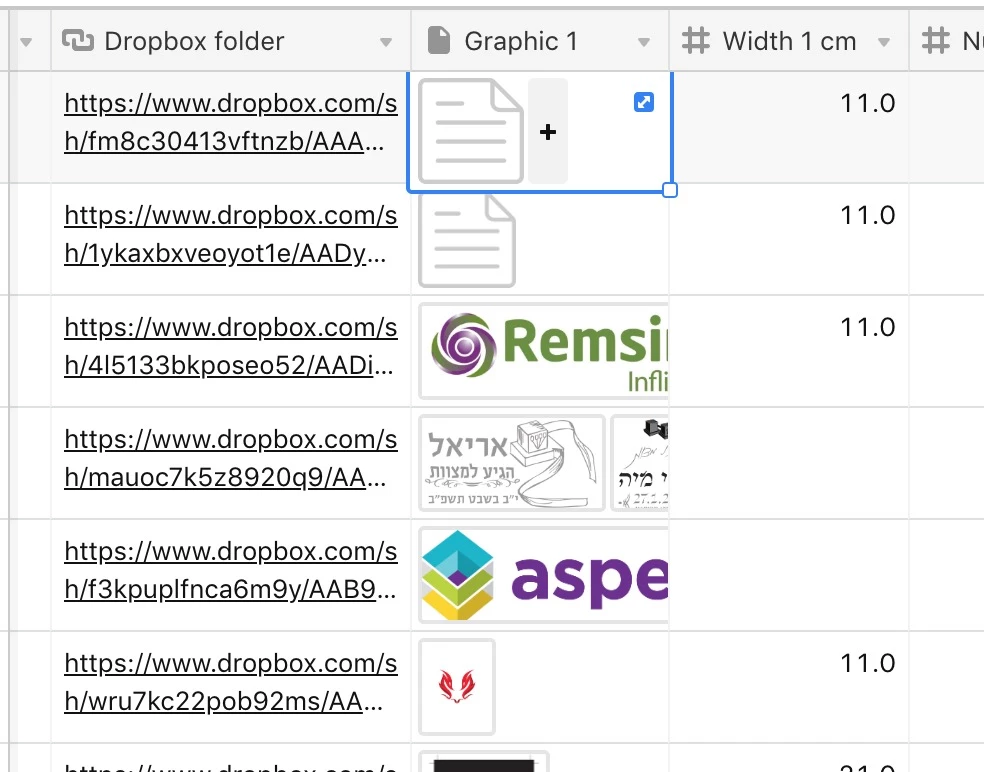Select the Width 11.0 cell in the Remsi row

[789, 351]
